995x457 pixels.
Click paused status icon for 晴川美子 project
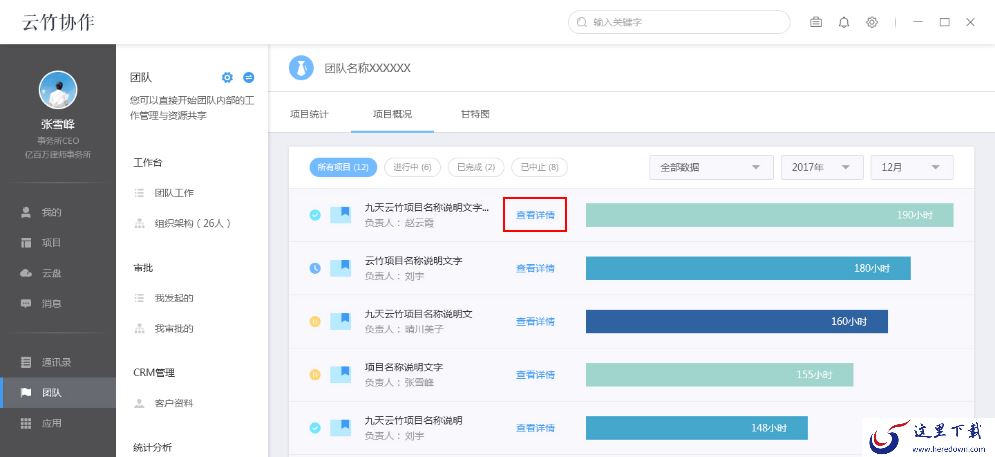point(315,322)
